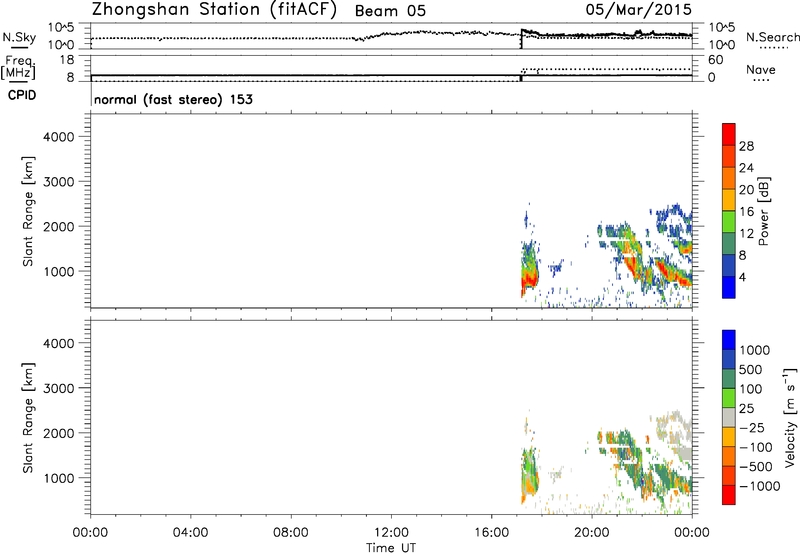Click 'normal (fast stereo) 153' text
The height and width of the screenshot is (554, 800).
[x=173, y=99]
